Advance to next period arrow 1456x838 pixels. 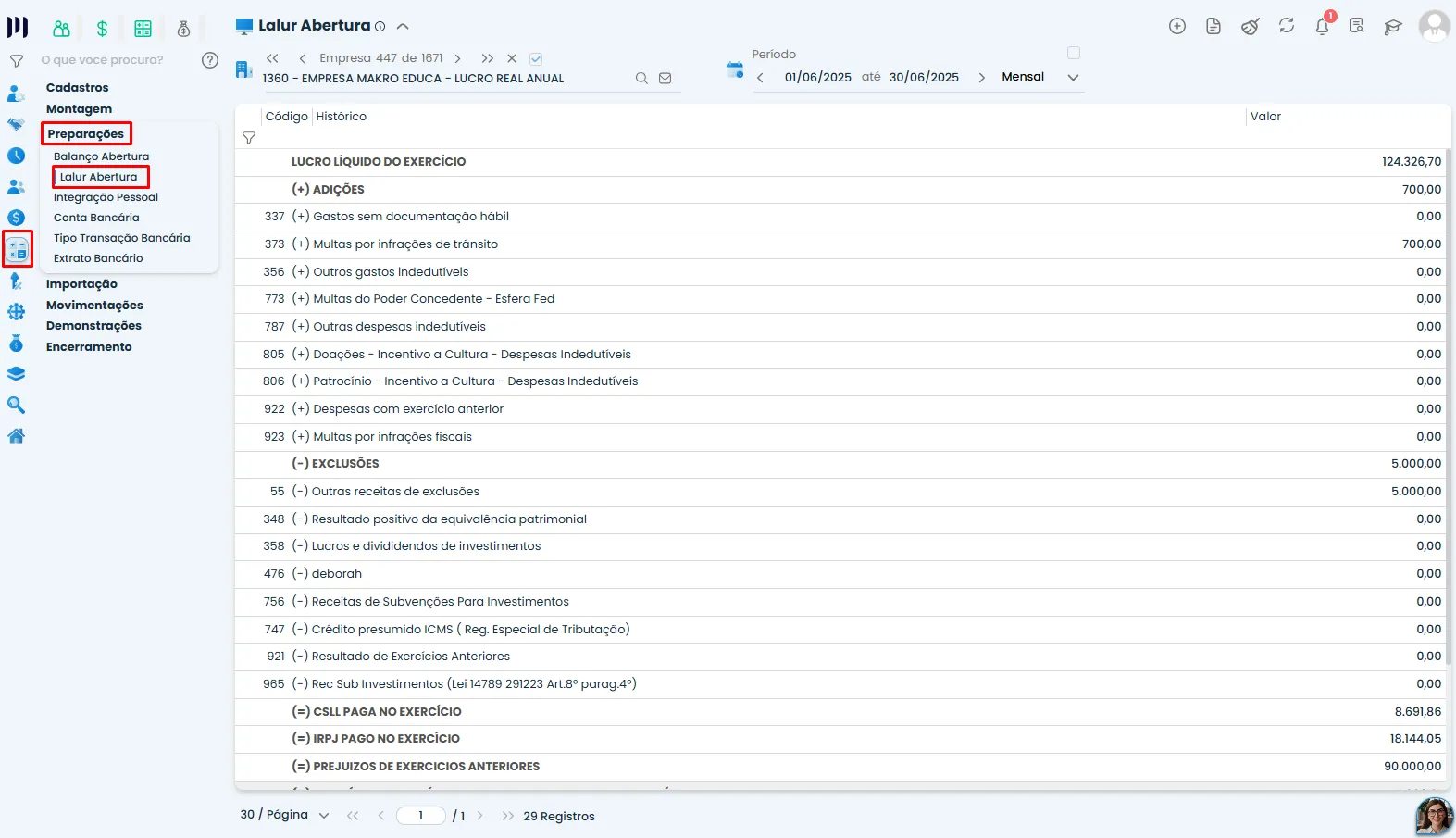(x=982, y=78)
